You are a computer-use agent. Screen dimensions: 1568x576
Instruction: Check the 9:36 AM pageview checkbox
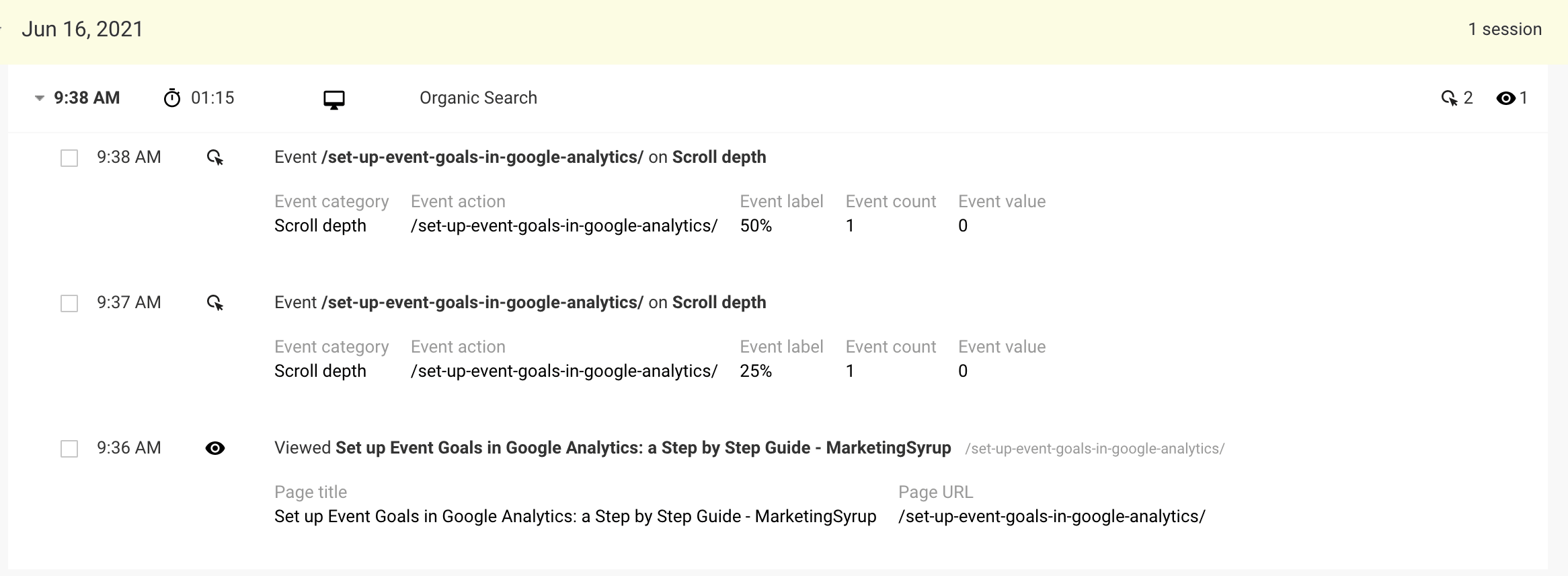click(x=69, y=448)
